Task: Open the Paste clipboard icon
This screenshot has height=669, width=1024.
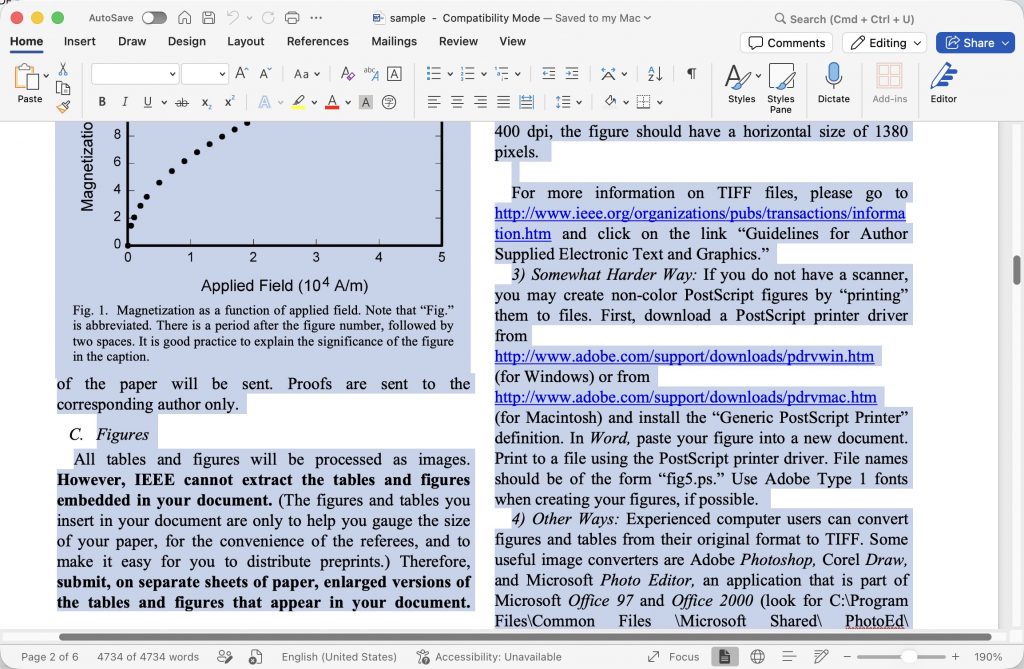Action: coord(26,76)
